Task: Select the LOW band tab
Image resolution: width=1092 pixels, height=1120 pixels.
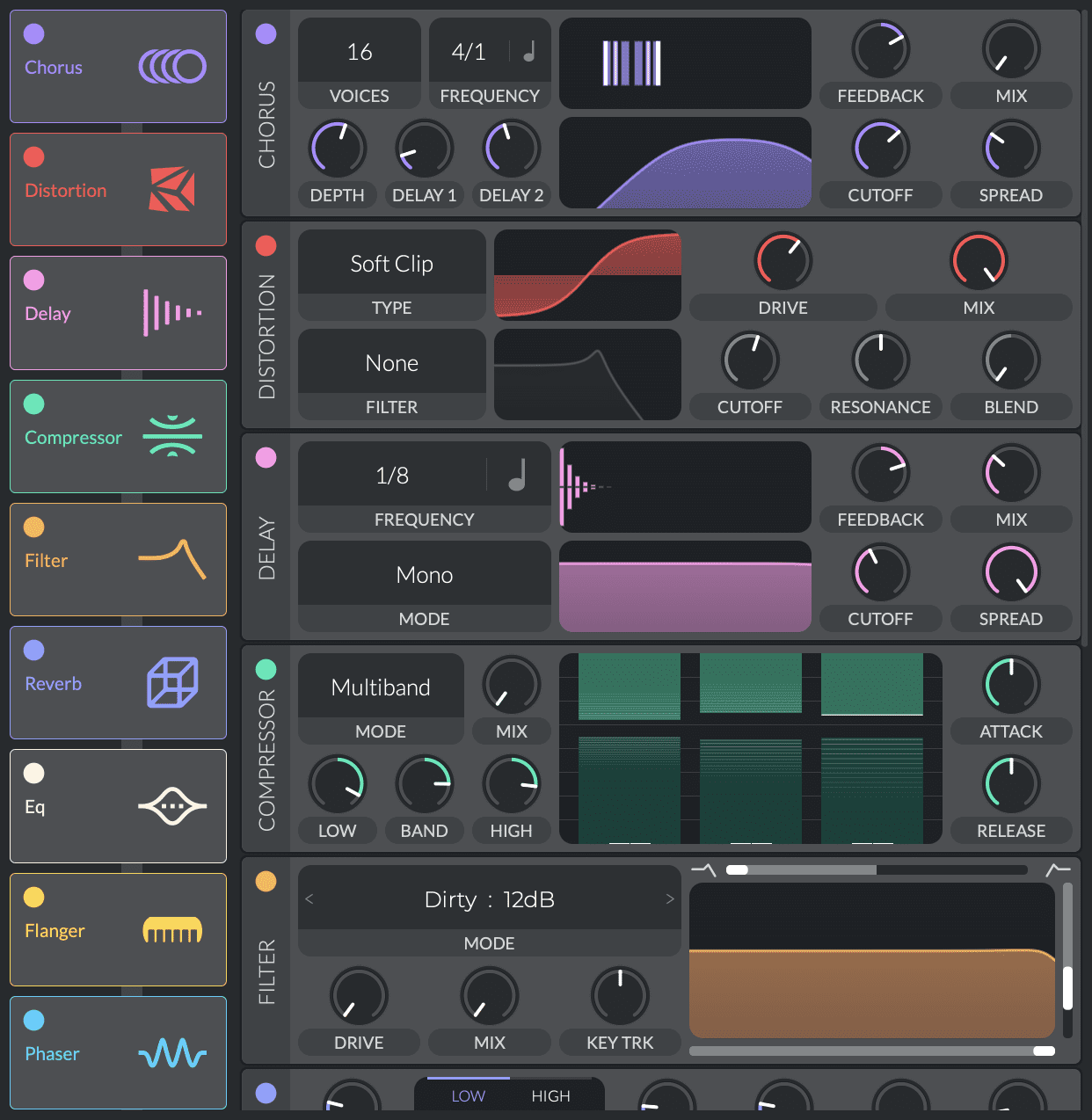Action: tap(468, 1096)
